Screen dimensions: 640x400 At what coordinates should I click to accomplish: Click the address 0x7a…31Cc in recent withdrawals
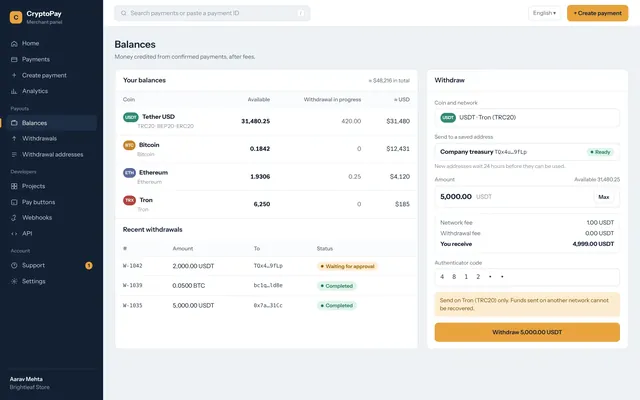268,305
